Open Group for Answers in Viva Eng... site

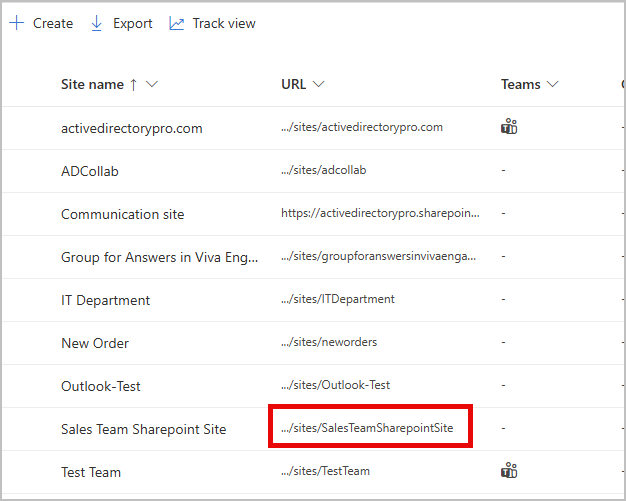[x=159, y=257]
